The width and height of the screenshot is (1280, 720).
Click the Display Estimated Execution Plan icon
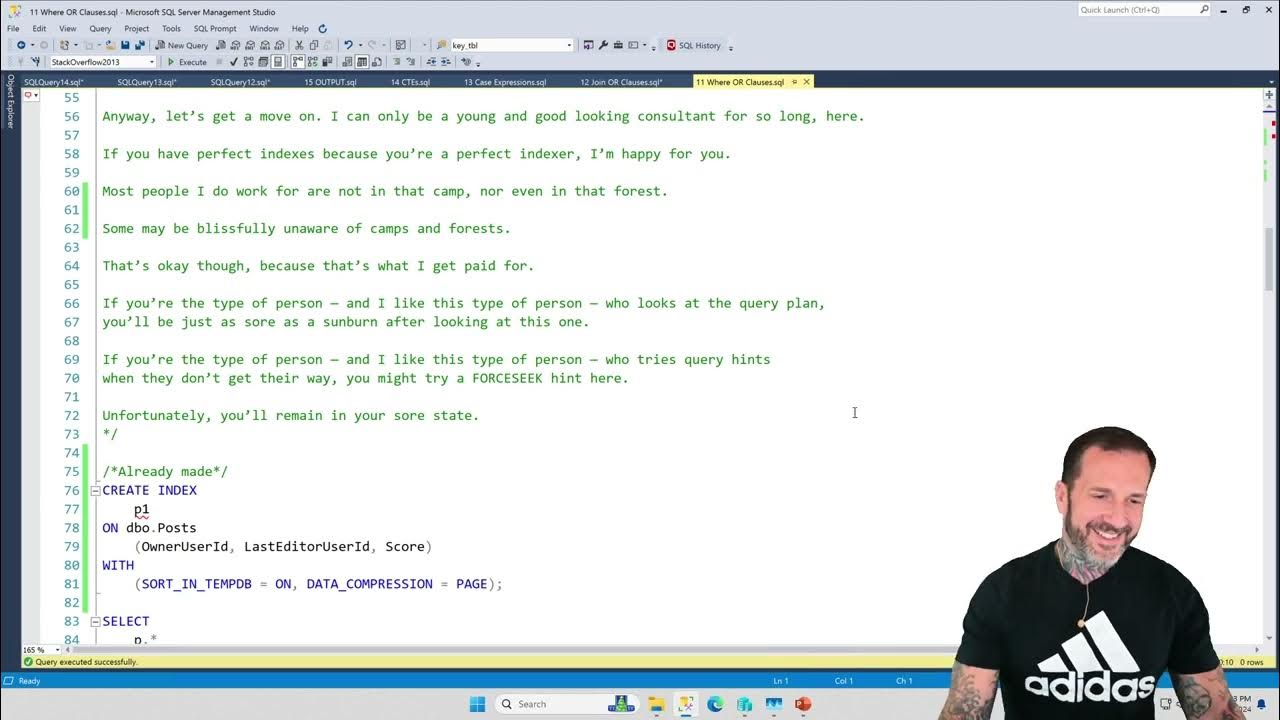tap(248, 62)
